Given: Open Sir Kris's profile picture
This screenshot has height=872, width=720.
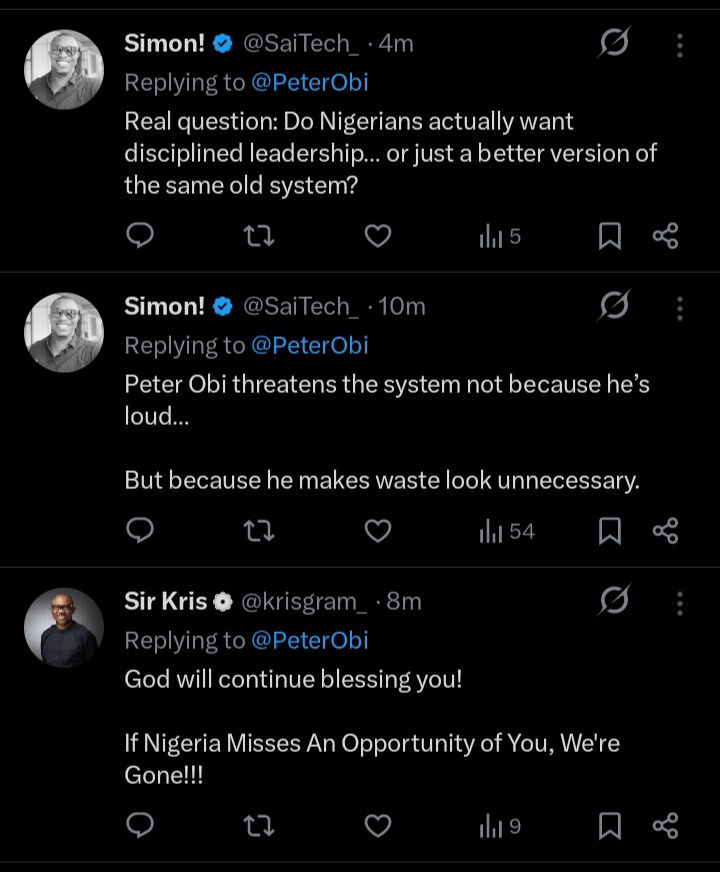Looking at the screenshot, I should [x=64, y=627].
